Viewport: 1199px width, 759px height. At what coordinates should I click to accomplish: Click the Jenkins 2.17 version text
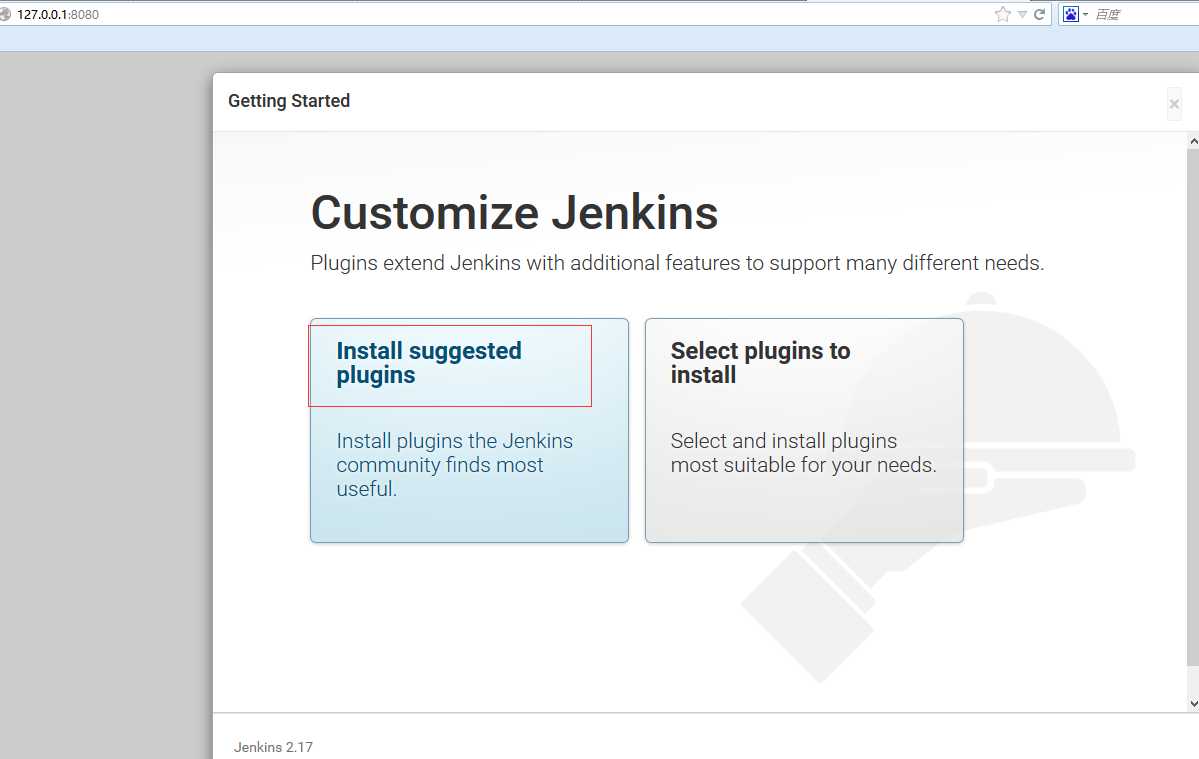coord(273,747)
